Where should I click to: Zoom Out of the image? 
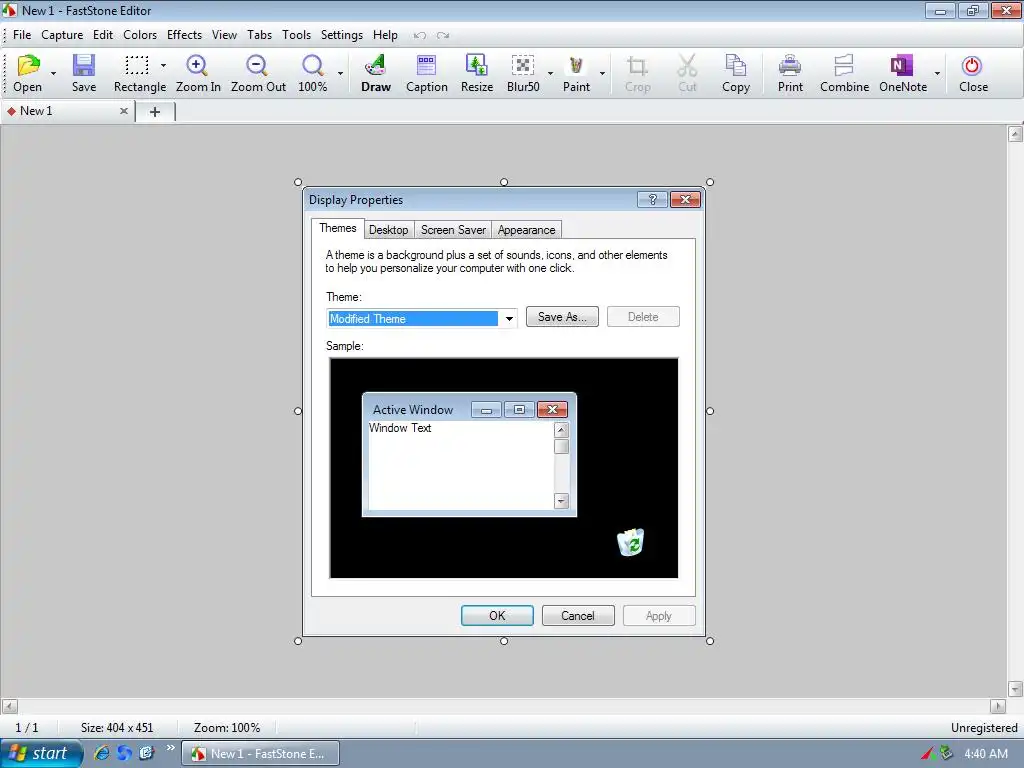click(x=258, y=73)
